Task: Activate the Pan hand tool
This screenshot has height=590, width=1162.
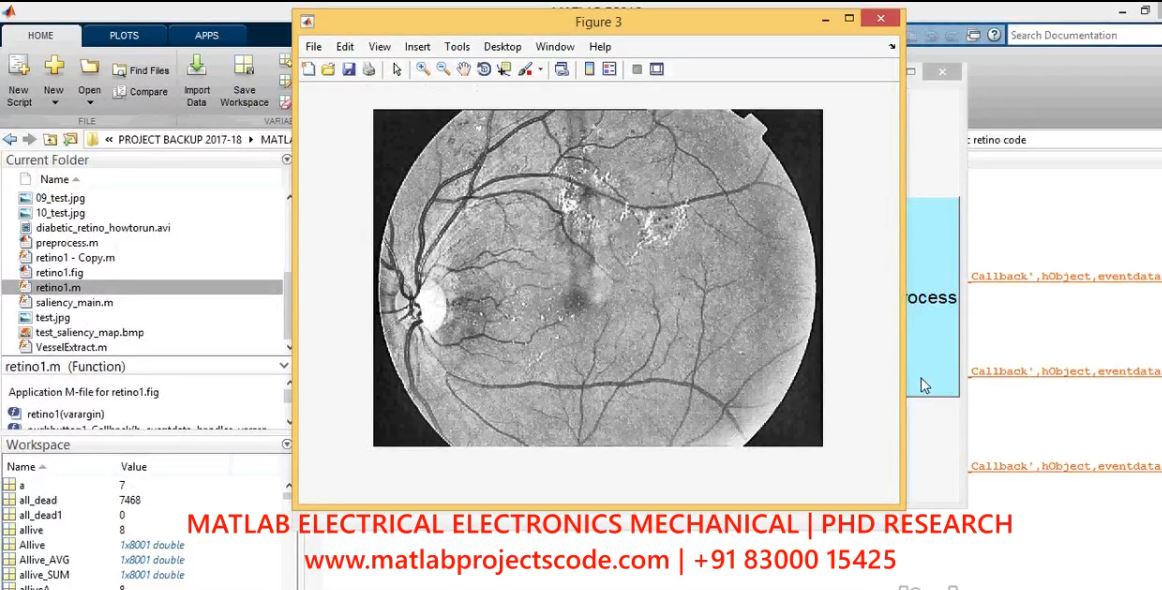Action: coord(463,69)
